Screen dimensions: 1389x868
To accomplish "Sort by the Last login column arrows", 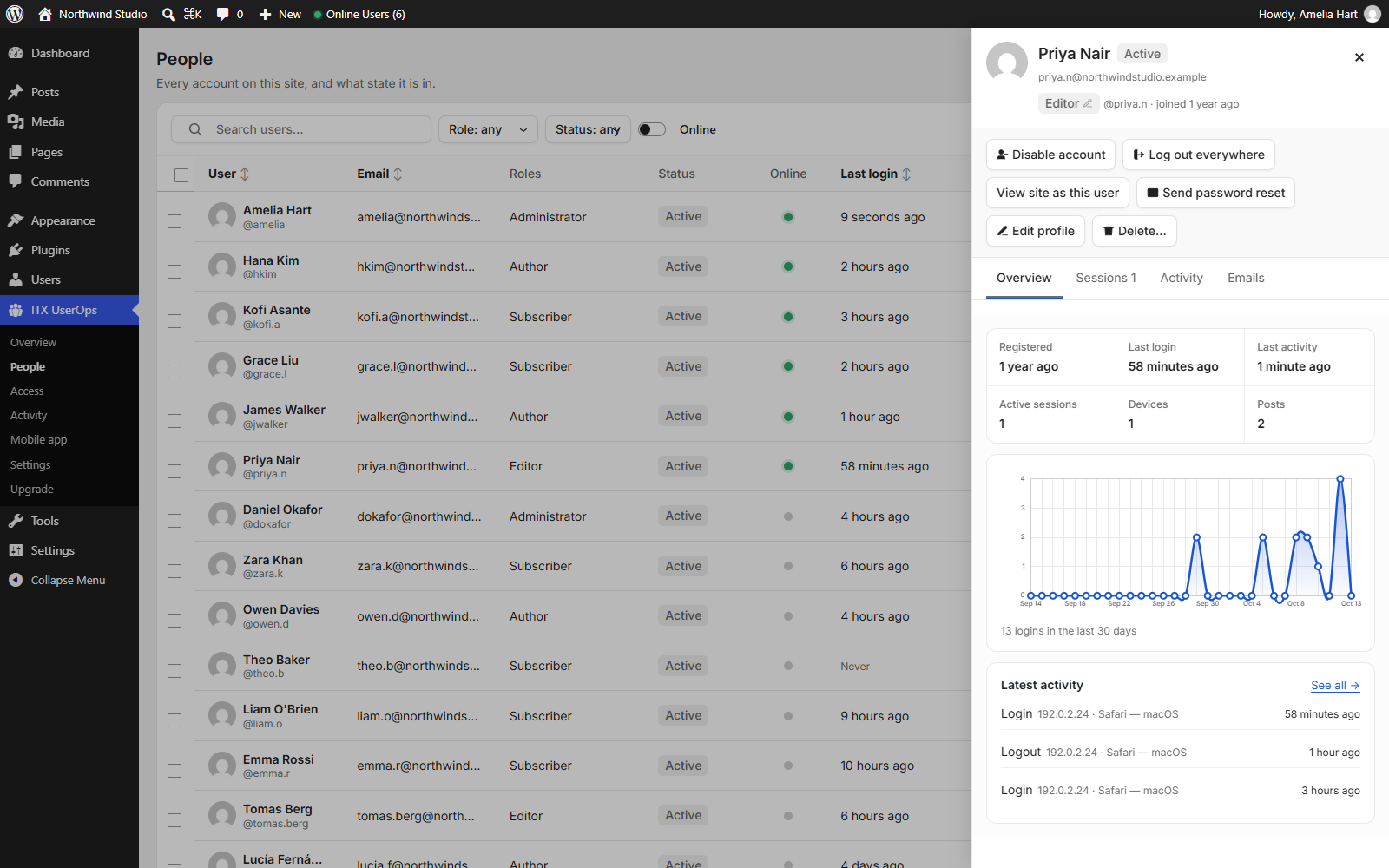I will tap(906, 174).
